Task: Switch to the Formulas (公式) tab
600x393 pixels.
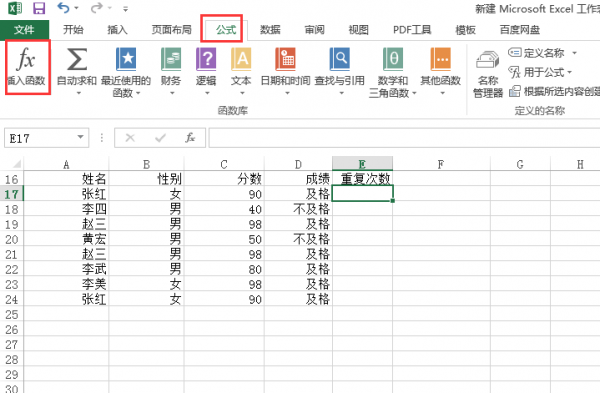Action: tap(226, 30)
